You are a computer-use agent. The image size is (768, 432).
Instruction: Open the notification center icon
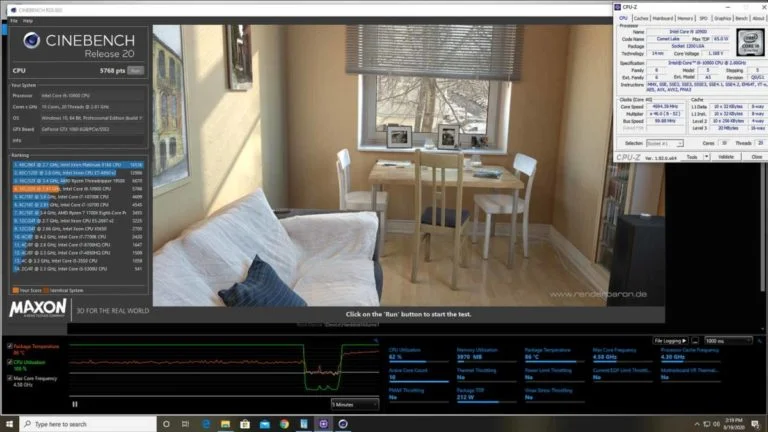755,424
